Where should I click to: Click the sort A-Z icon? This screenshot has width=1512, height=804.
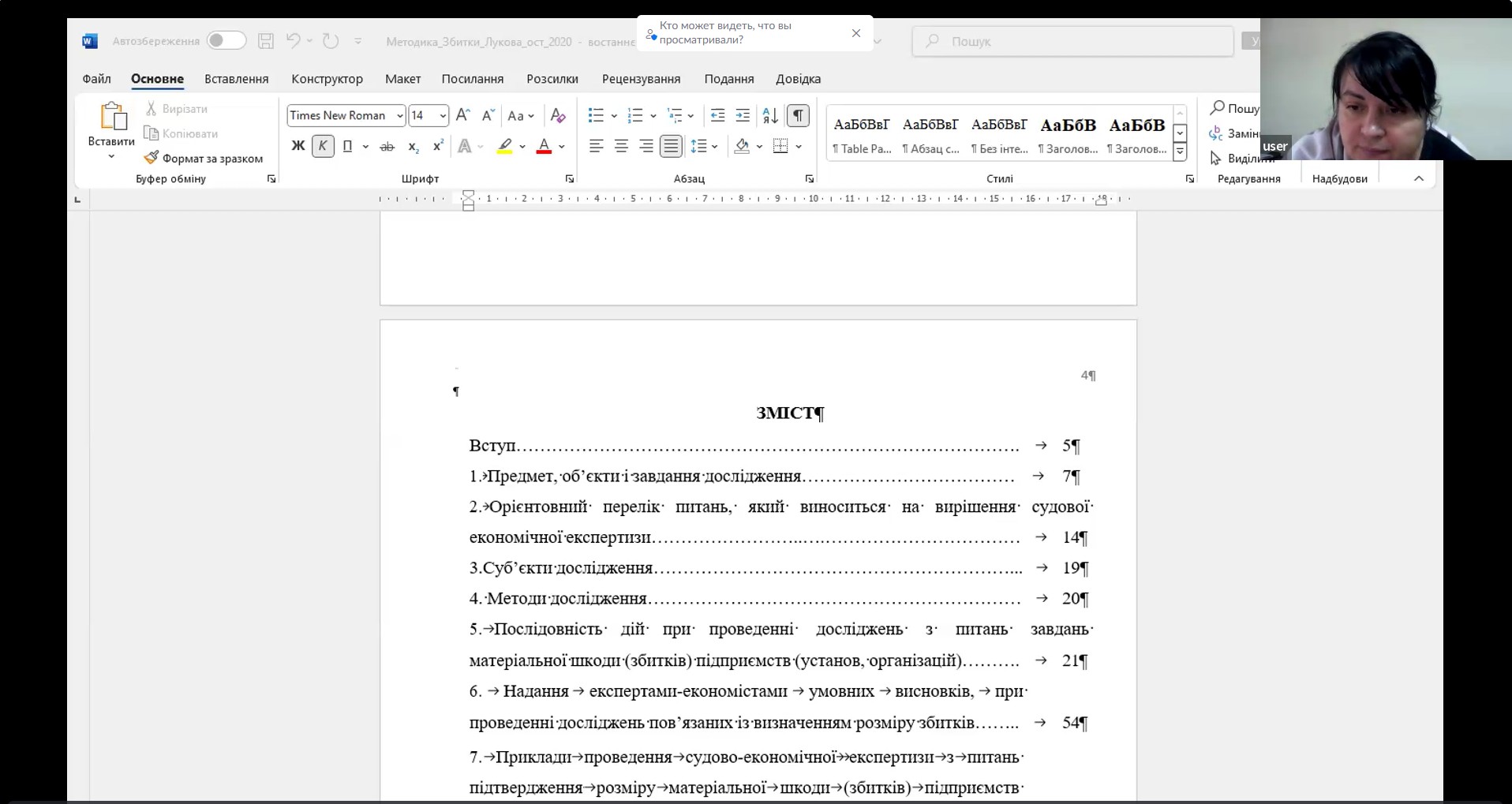[x=770, y=116]
